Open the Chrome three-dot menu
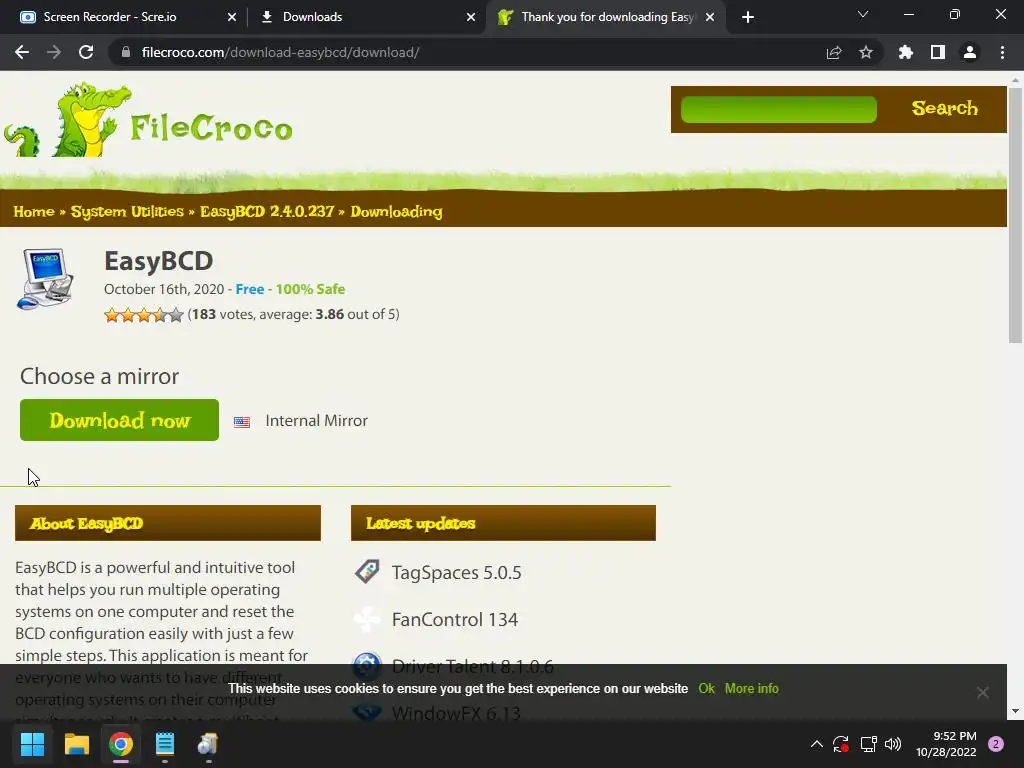 [1002, 52]
